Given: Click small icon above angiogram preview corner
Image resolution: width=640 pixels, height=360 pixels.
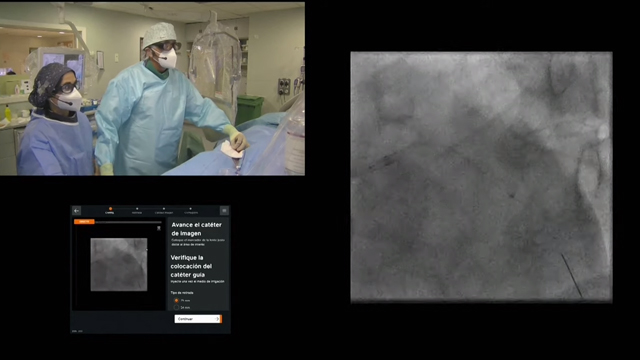Looking at the screenshot, I should (159, 228).
